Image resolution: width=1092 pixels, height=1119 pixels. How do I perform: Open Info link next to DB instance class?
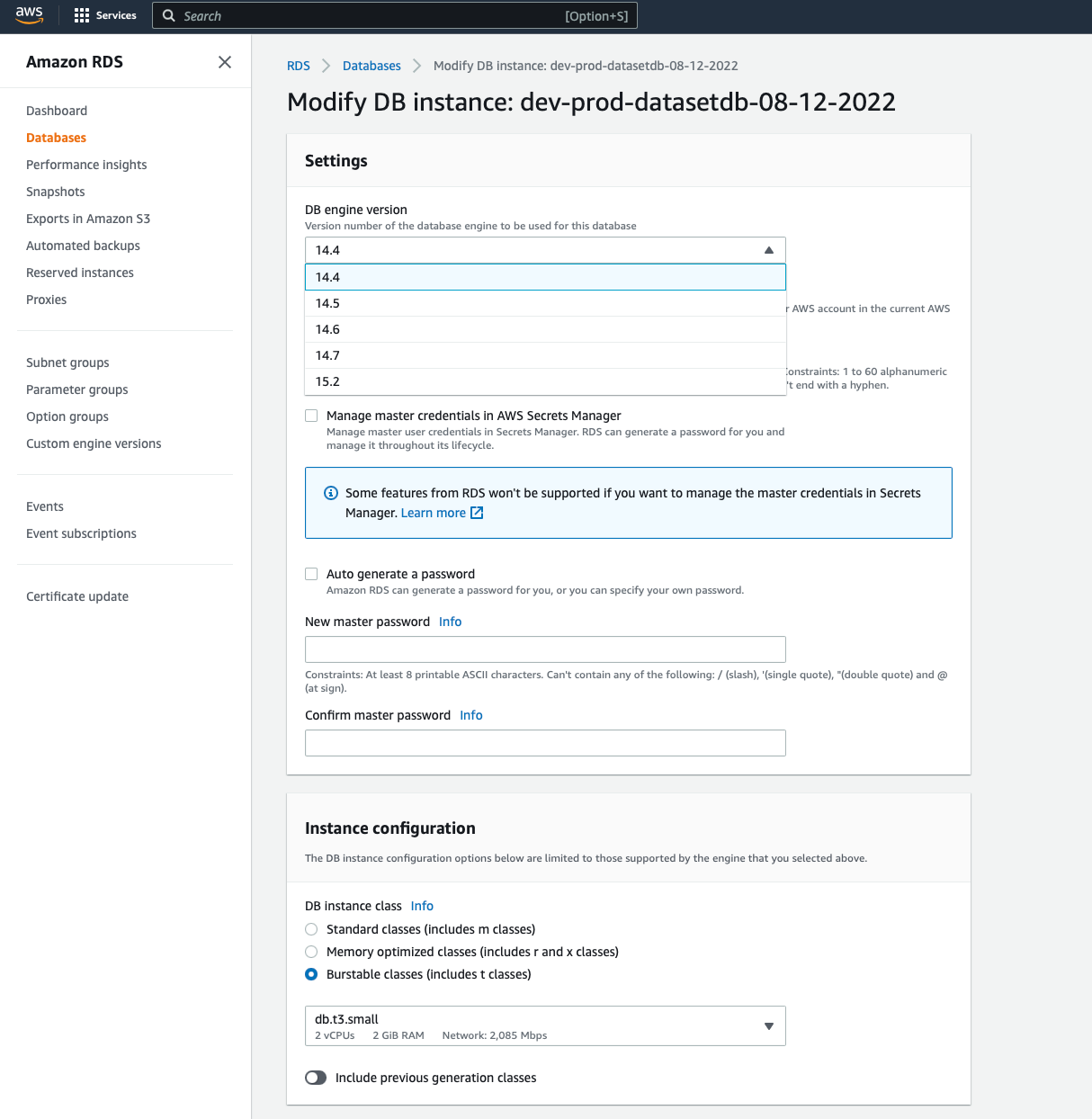tap(422, 906)
